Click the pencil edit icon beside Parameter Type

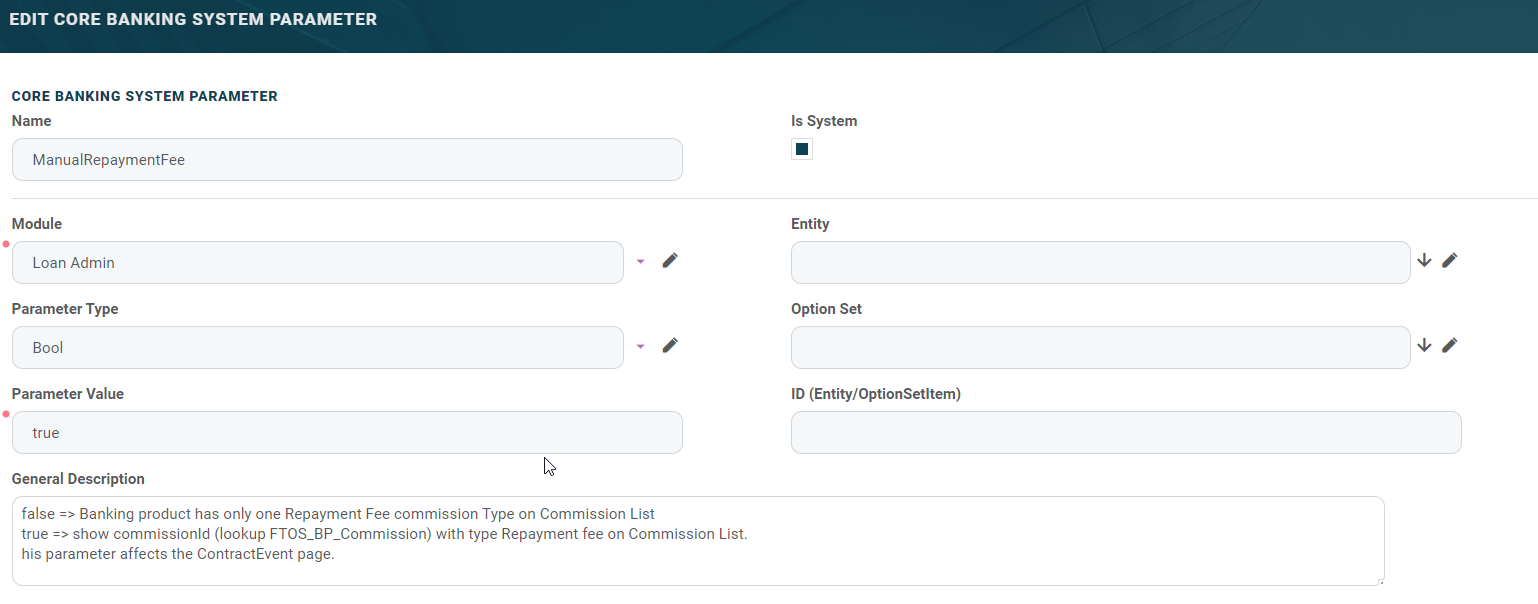click(x=670, y=346)
